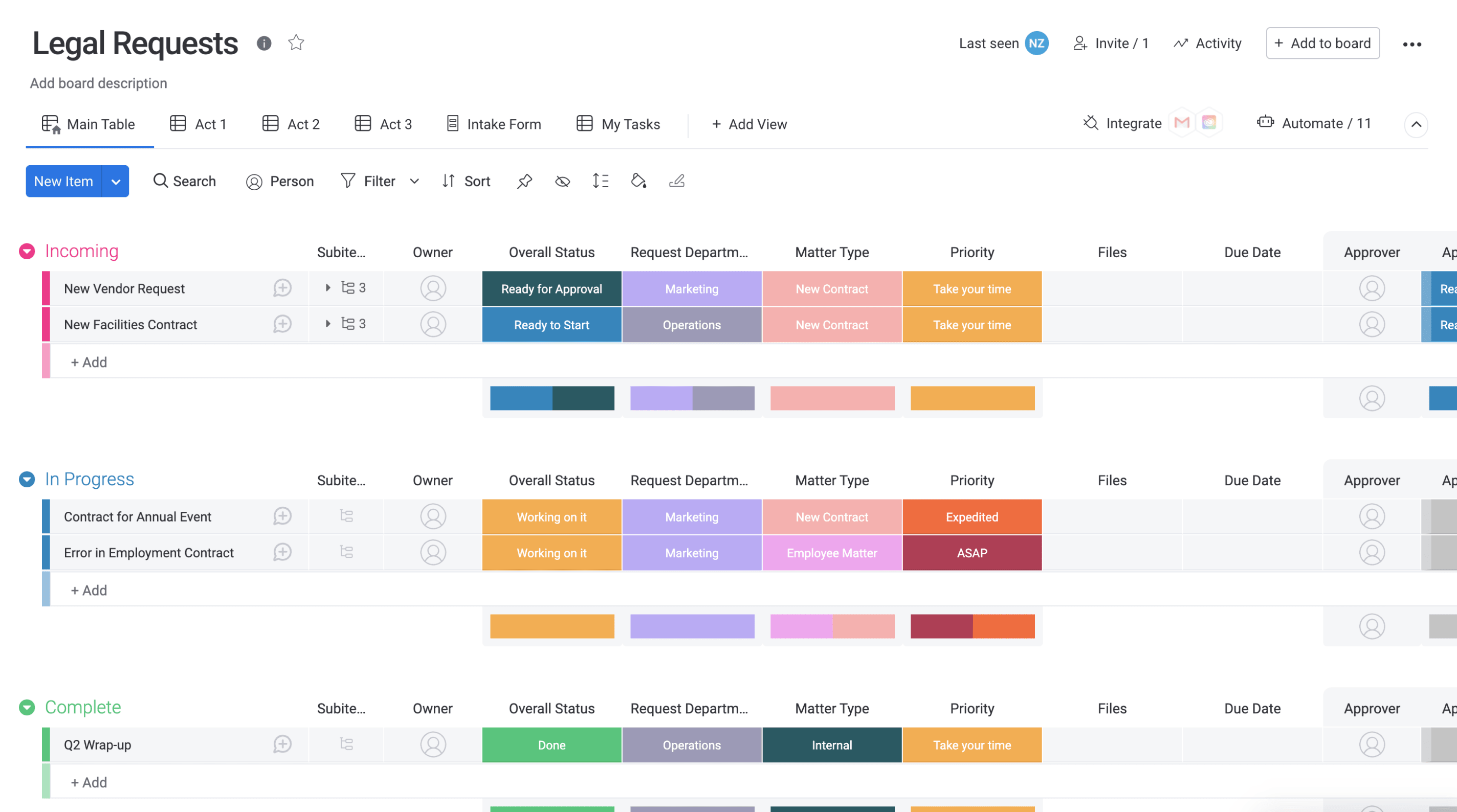Switch to the Act 2 tab
Screen dimensions: 1457x812
tap(291, 124)
